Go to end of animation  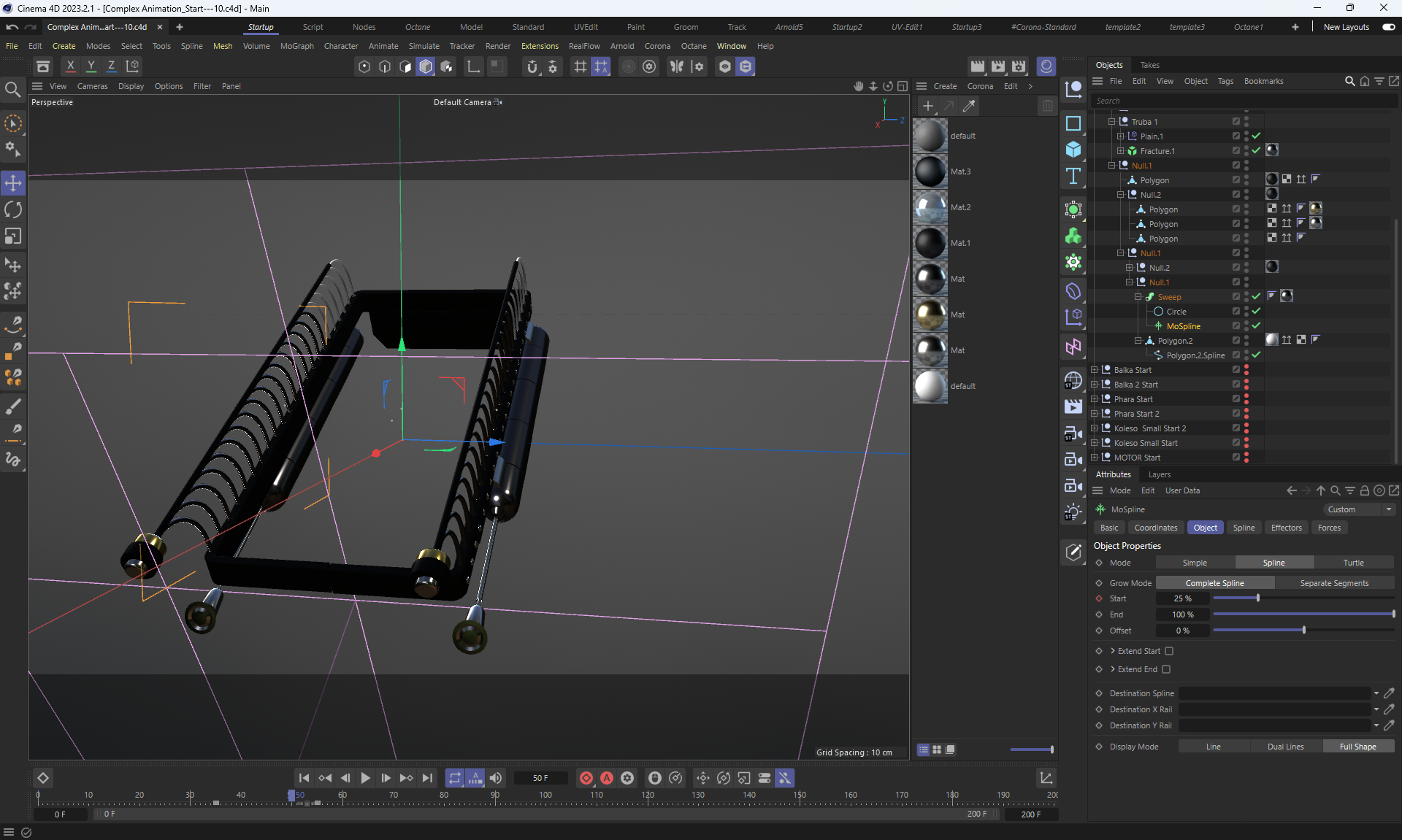pos(427,778)
